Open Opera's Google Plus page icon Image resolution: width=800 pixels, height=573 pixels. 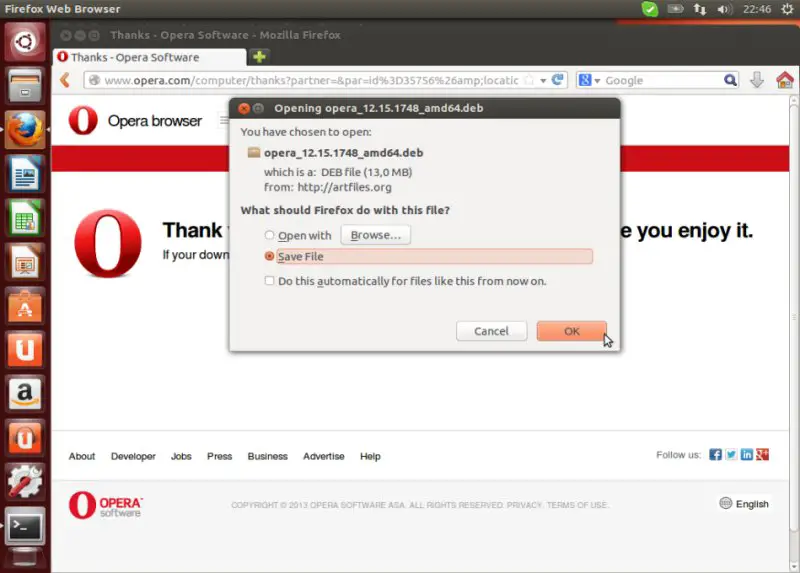(762, 455)
